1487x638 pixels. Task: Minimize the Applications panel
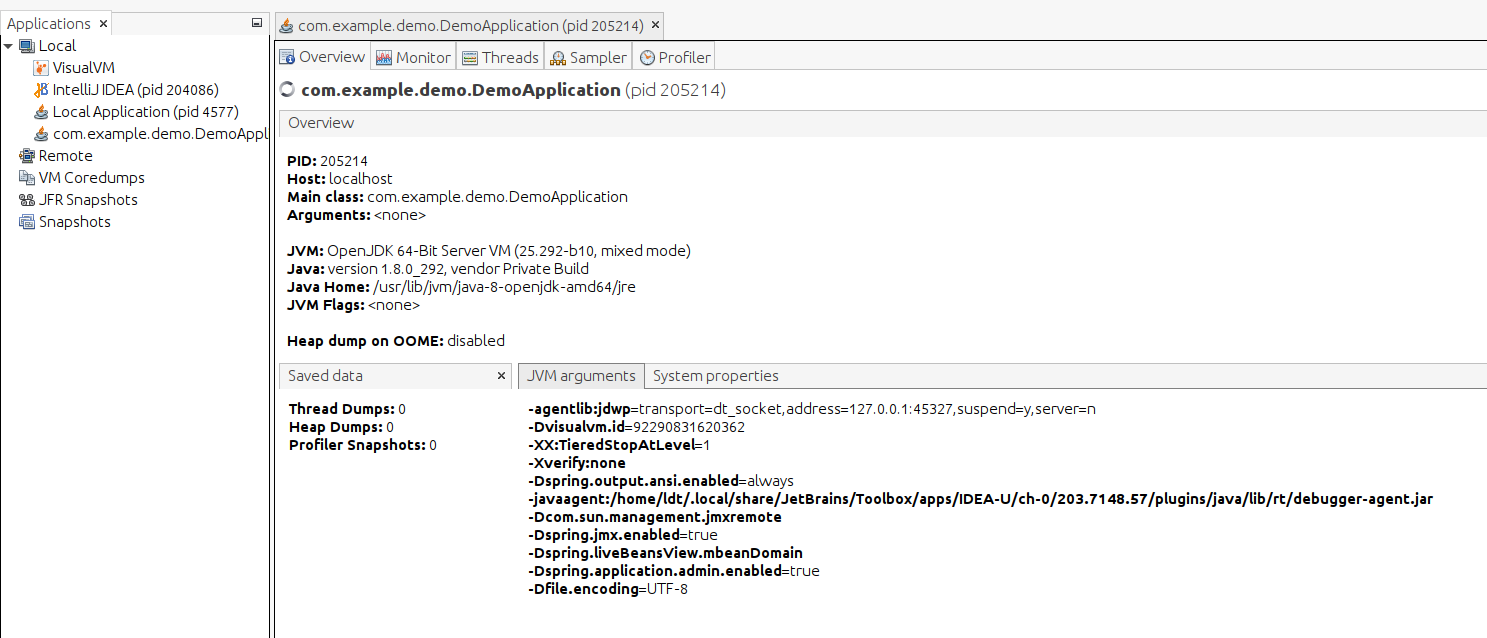click(x=257, y=23)
